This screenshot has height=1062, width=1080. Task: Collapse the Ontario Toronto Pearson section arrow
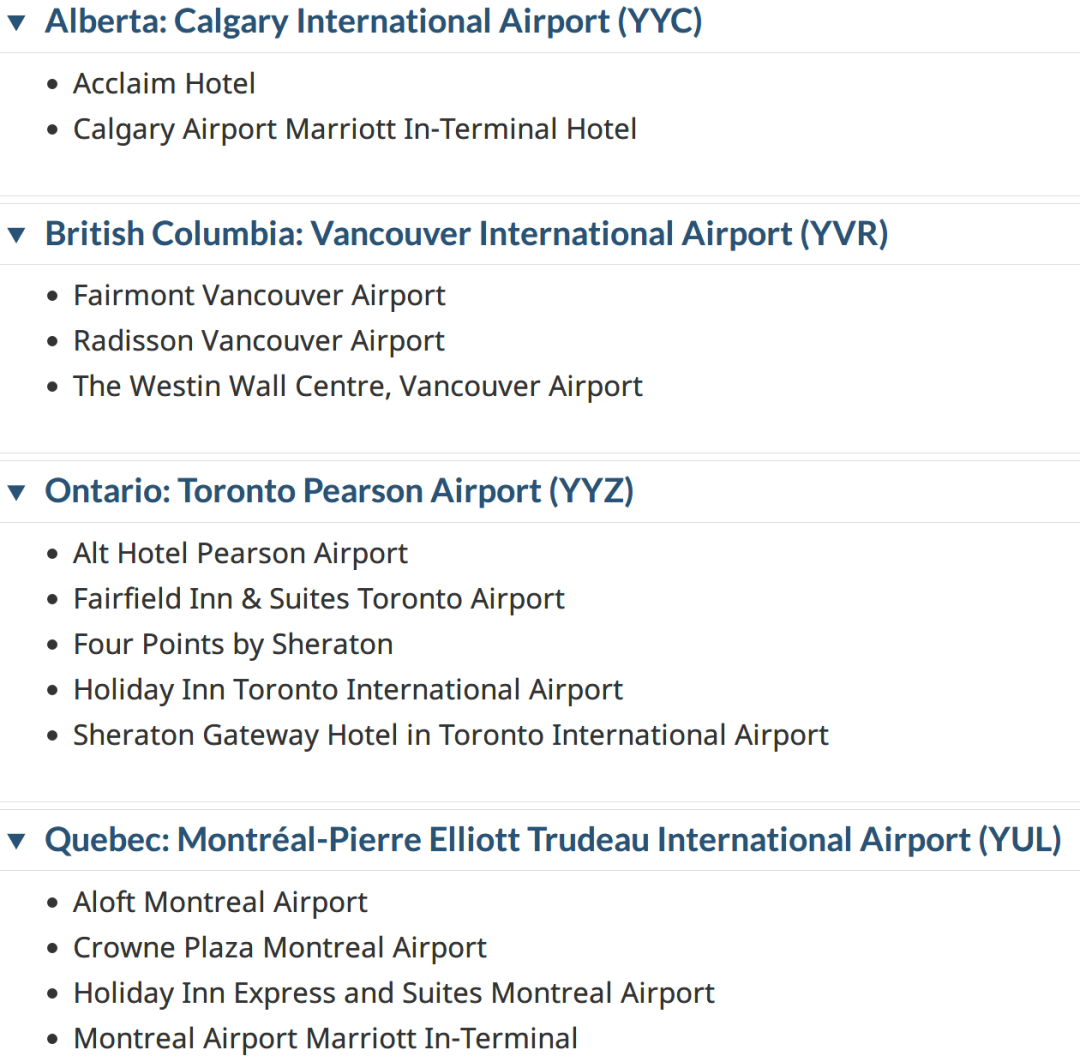coord(17,492)
